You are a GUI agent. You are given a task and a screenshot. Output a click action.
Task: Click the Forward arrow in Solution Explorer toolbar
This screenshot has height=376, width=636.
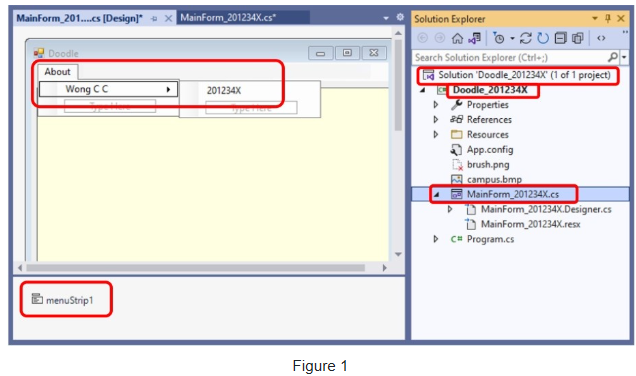pyautogui.click(x=440, y=38)
